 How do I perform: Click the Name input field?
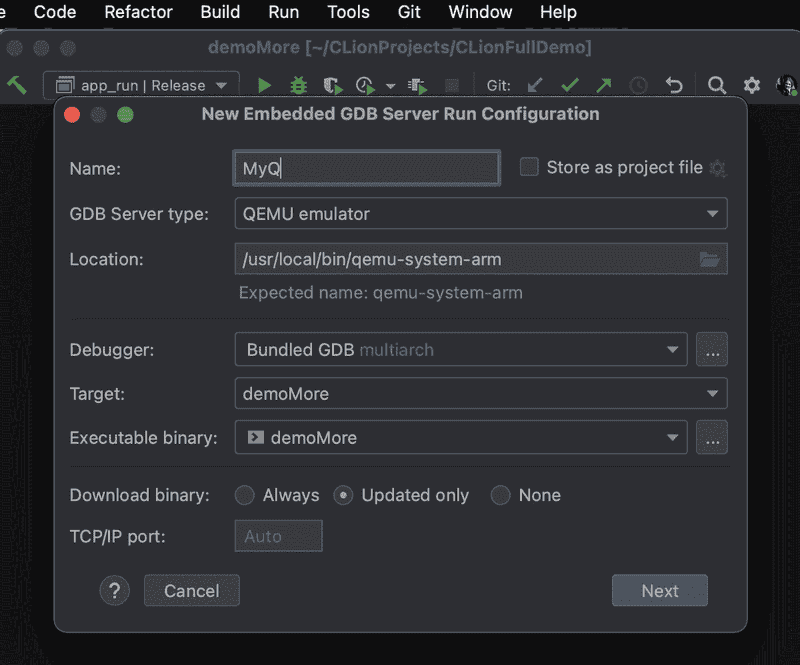pyautogui.click(x=366, y=168)
